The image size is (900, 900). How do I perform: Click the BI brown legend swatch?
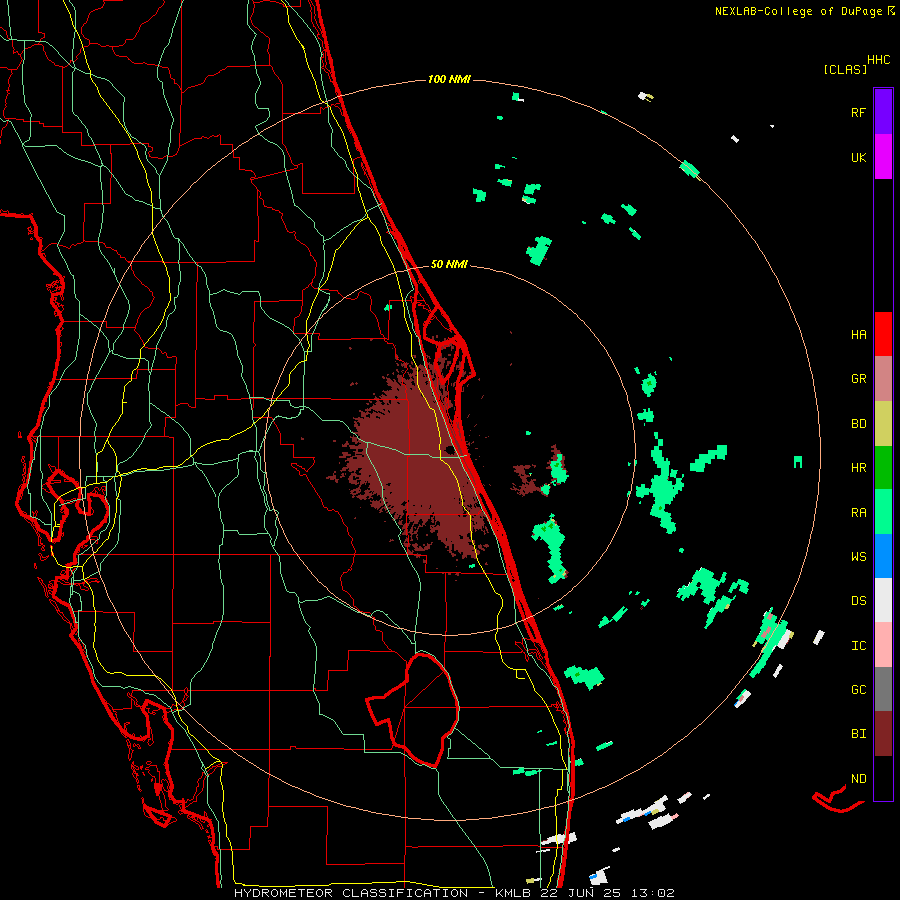[883, 734]
